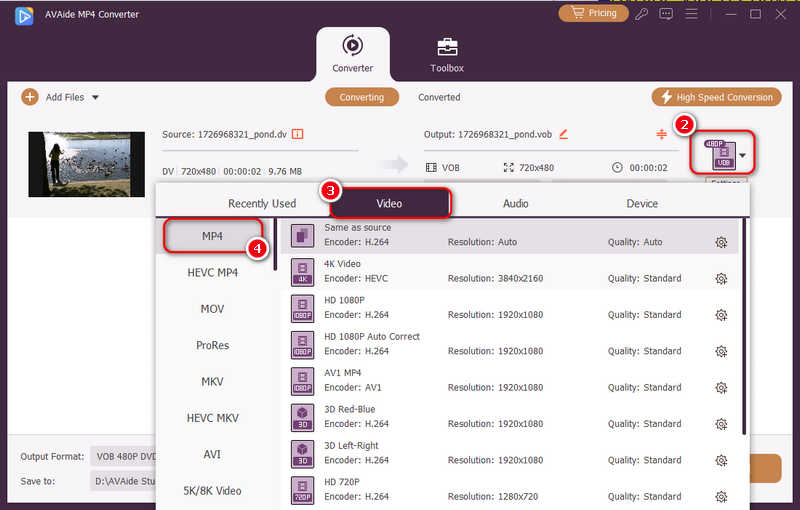Select 3D Red-Blue preset icon
The height and width of the screenshot is (510, 800).
click(303, 417)
